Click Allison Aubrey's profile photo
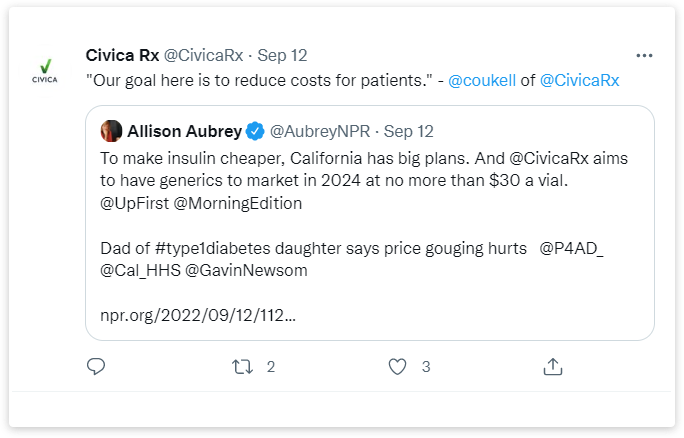The image size is (684, 438). coord(111,130)
